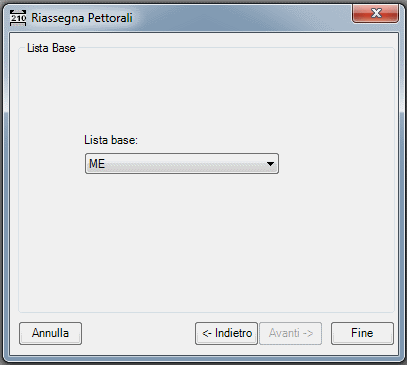
Task: Confirm the base list by clicking Fine
Action: tap(362, 333)
